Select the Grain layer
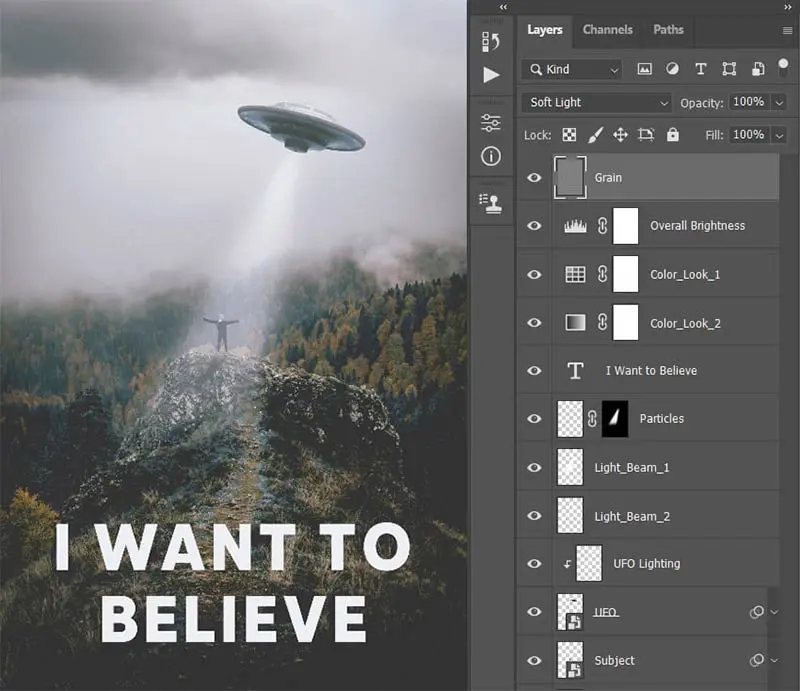Screen dimensions: 800x691 click(x=648, y=178)
